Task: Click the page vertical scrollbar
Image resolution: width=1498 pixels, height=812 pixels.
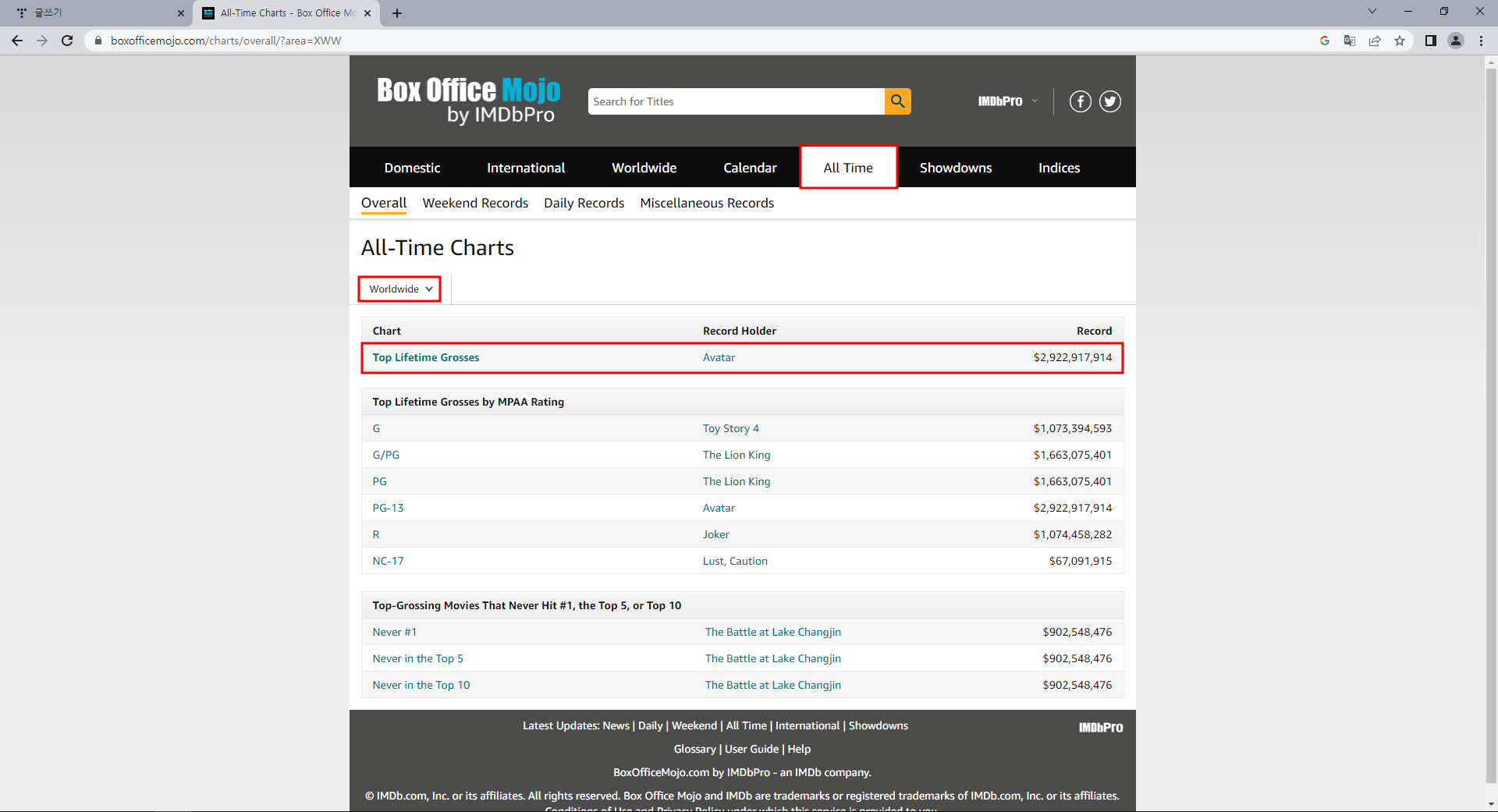Action: pos(1491,425)
